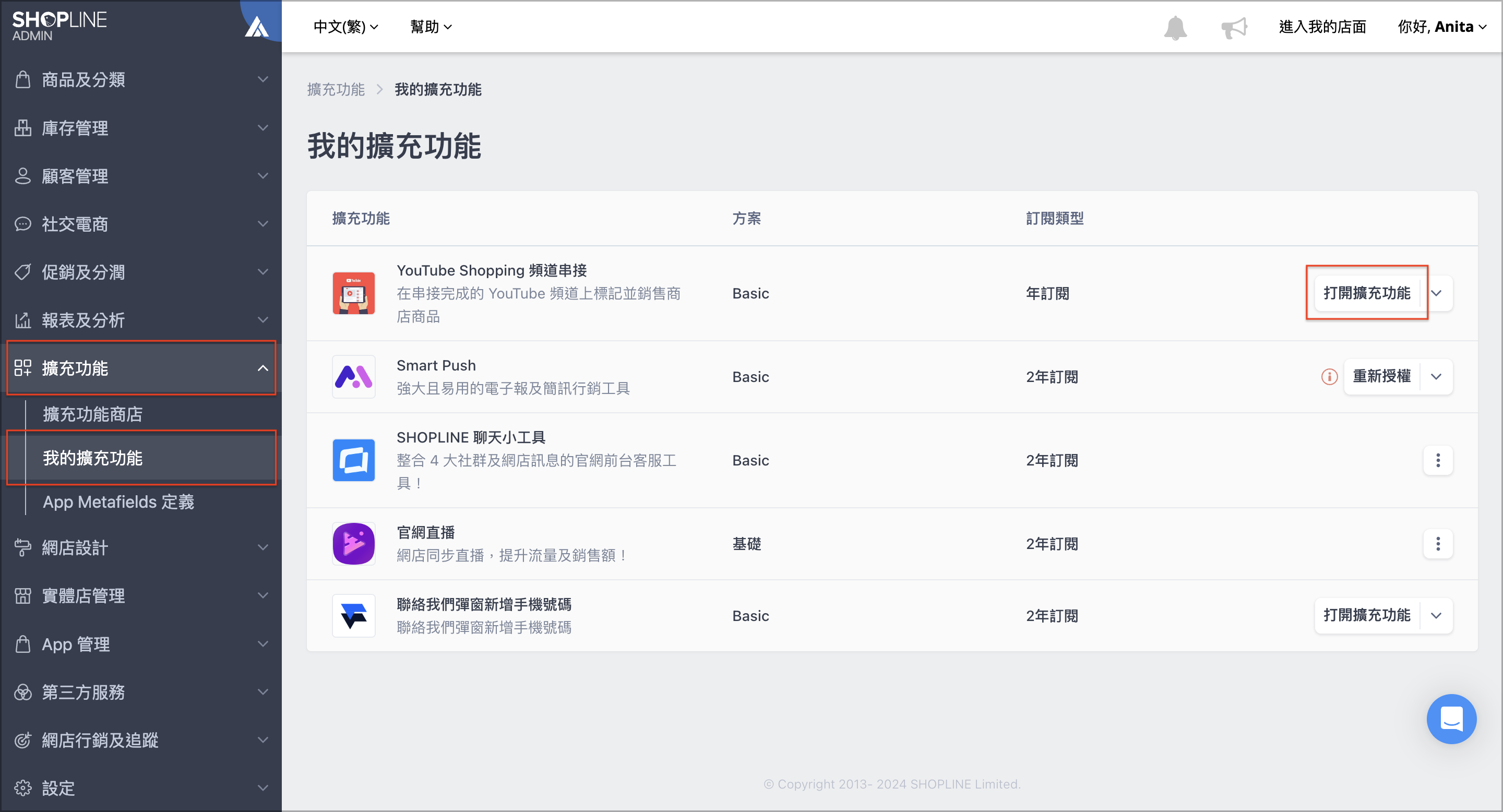Viewport: 1503px width, 812px height.
Task: Click the 網店設計 paint roller icon
Action: pos(23,547)
